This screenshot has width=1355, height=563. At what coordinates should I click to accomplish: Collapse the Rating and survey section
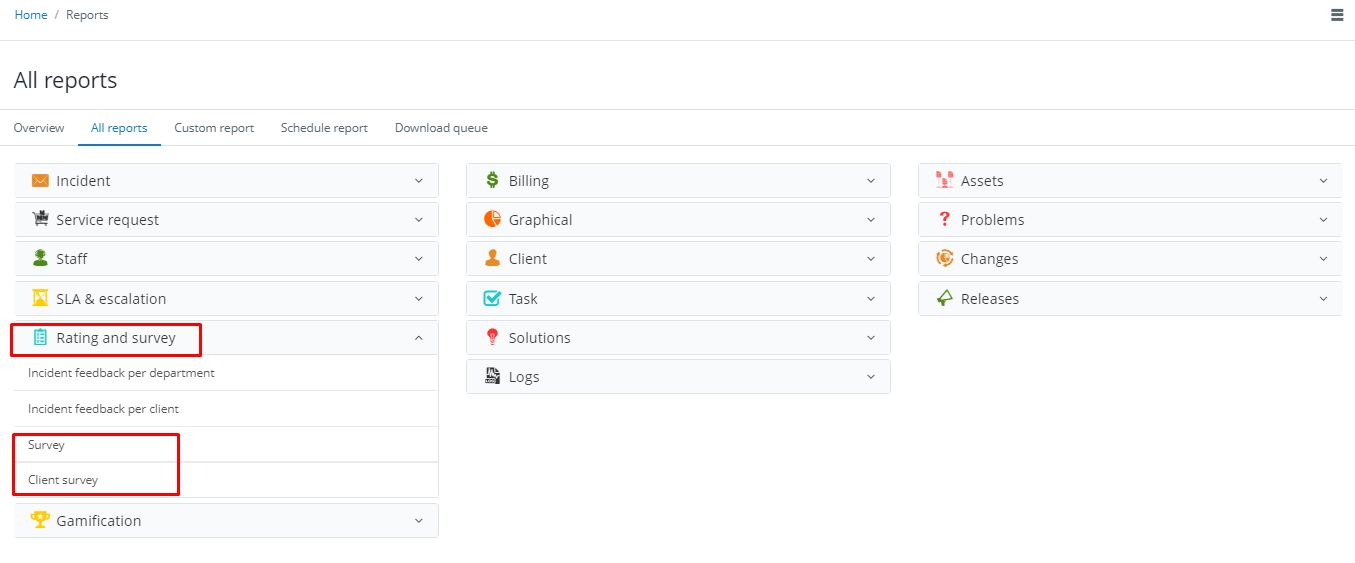click(x=419, y=338)
